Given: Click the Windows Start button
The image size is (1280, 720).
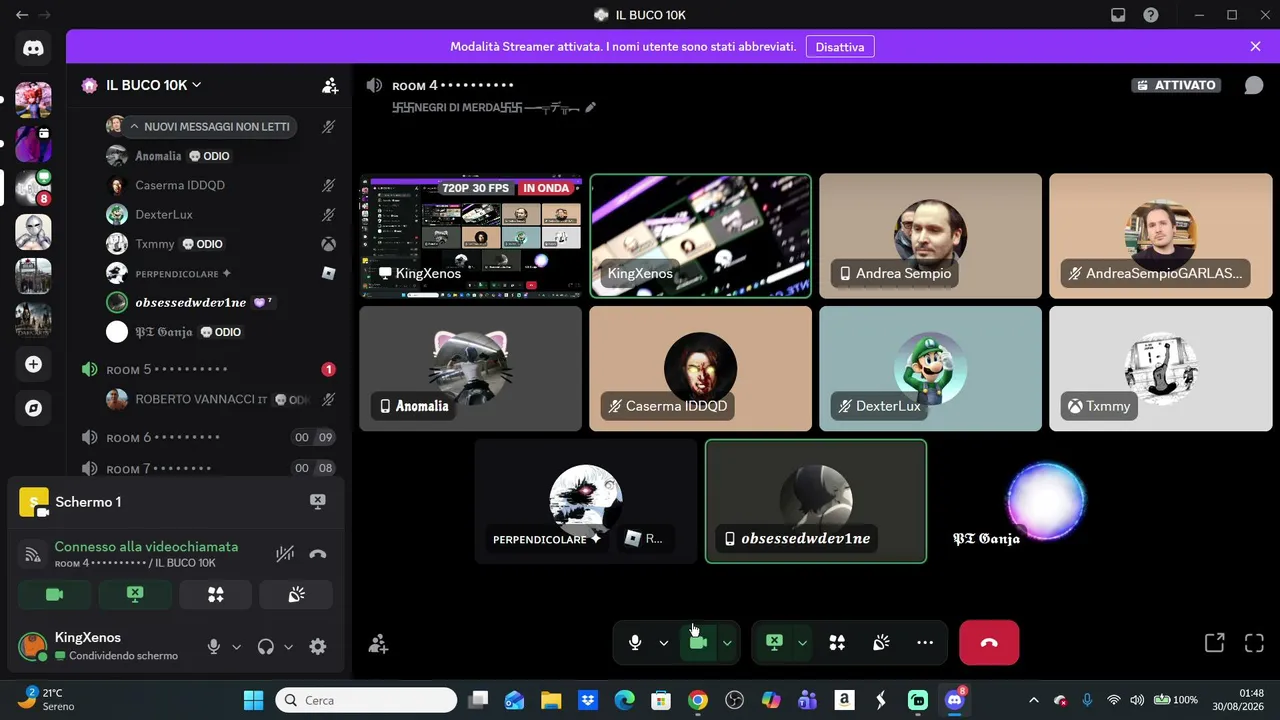Looking at the screenshot, I should (253, 700).
